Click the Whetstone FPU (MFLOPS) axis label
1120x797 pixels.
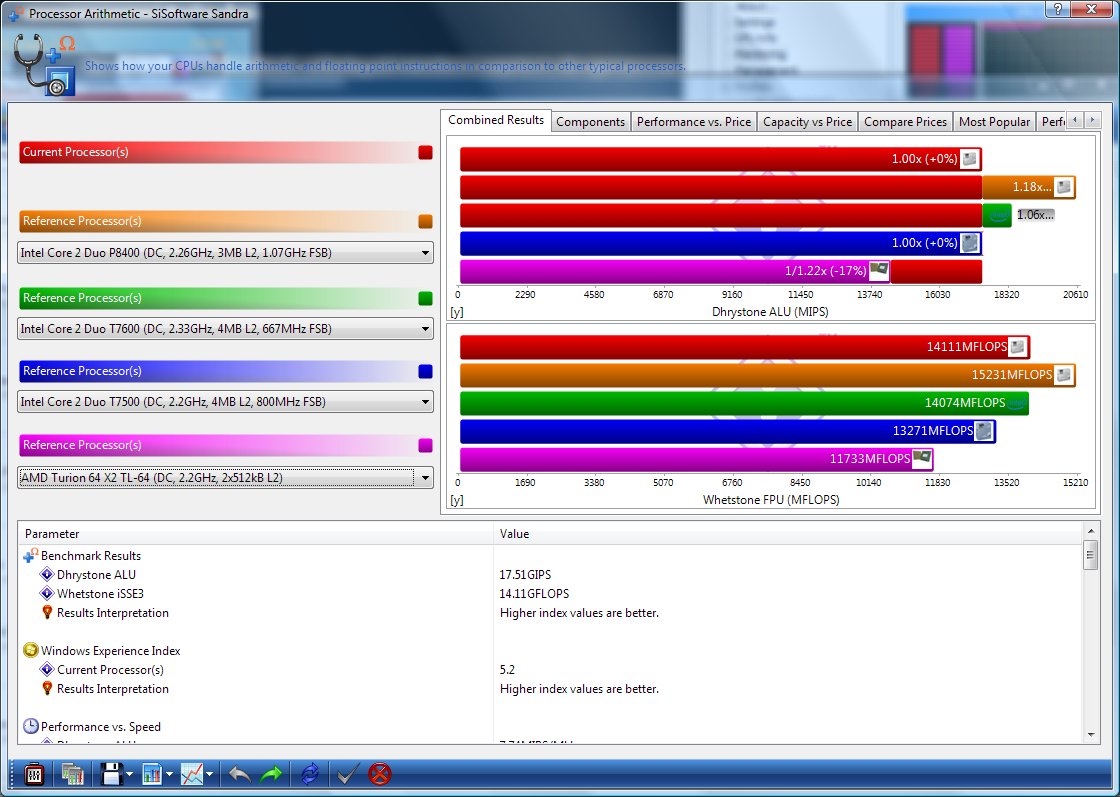771,500
